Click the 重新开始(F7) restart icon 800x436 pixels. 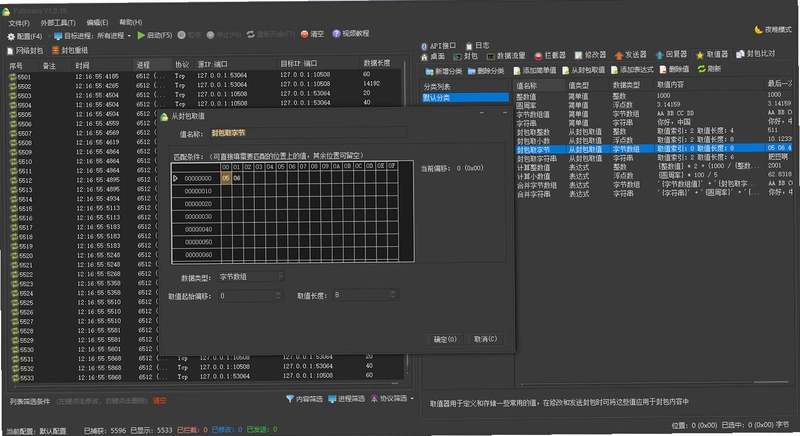pyautogui.click(x=251, y=35)
